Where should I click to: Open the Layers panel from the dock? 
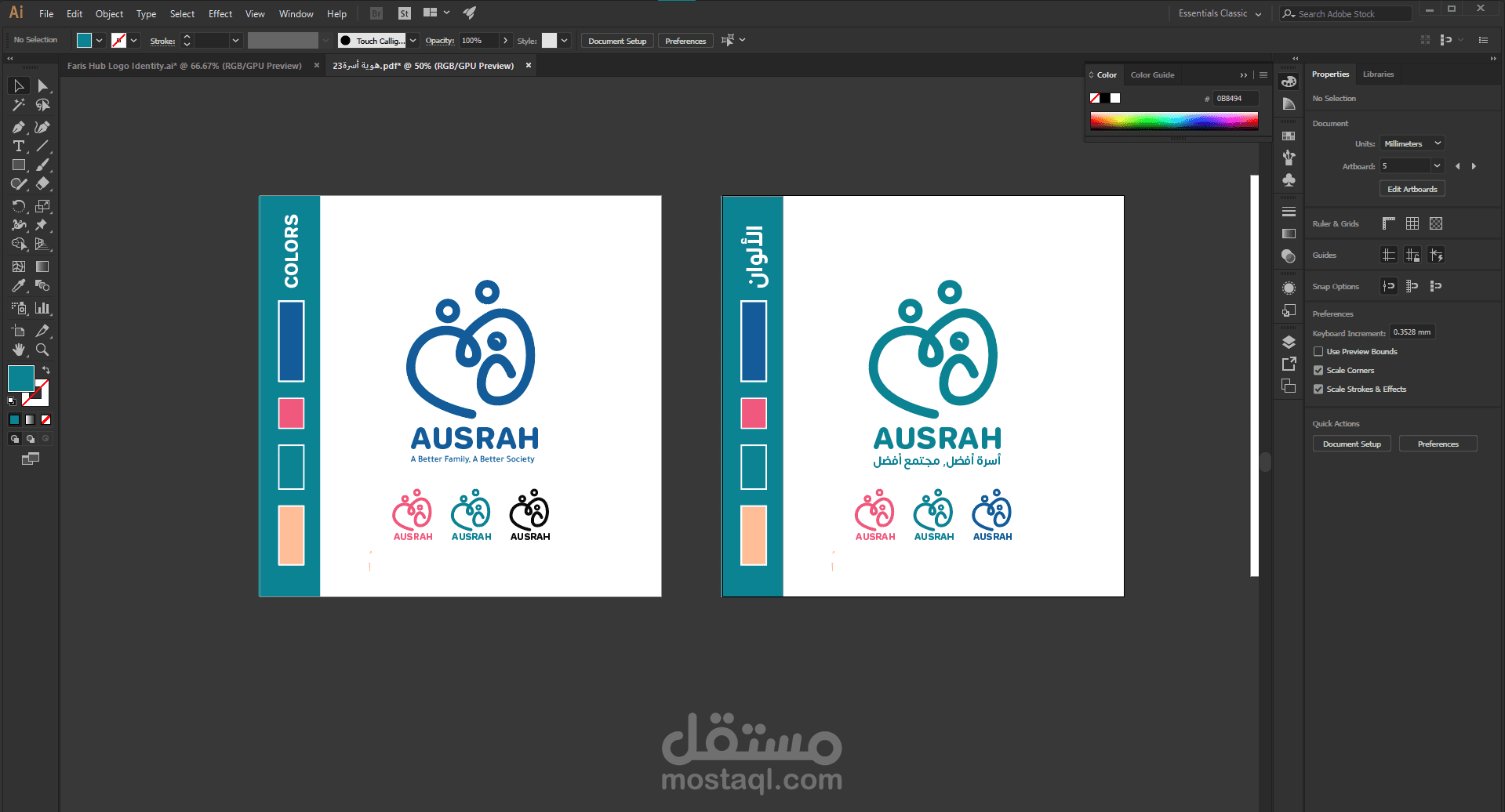coord(1289,342)
